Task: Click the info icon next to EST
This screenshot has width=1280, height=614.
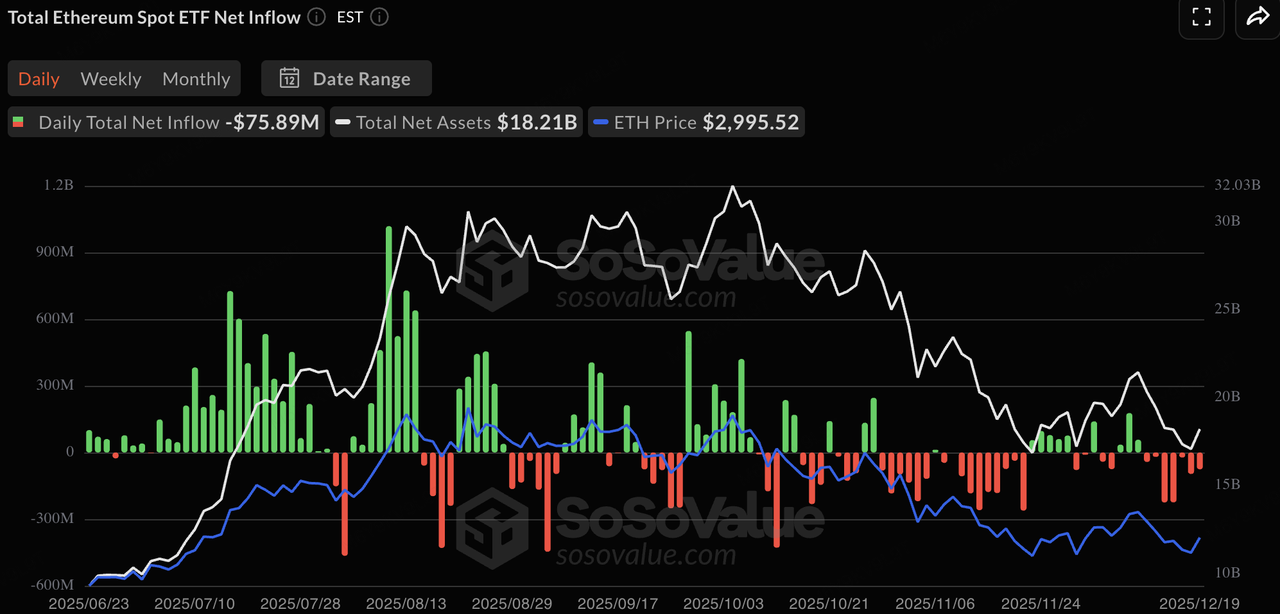Action: tap(378, 17)
